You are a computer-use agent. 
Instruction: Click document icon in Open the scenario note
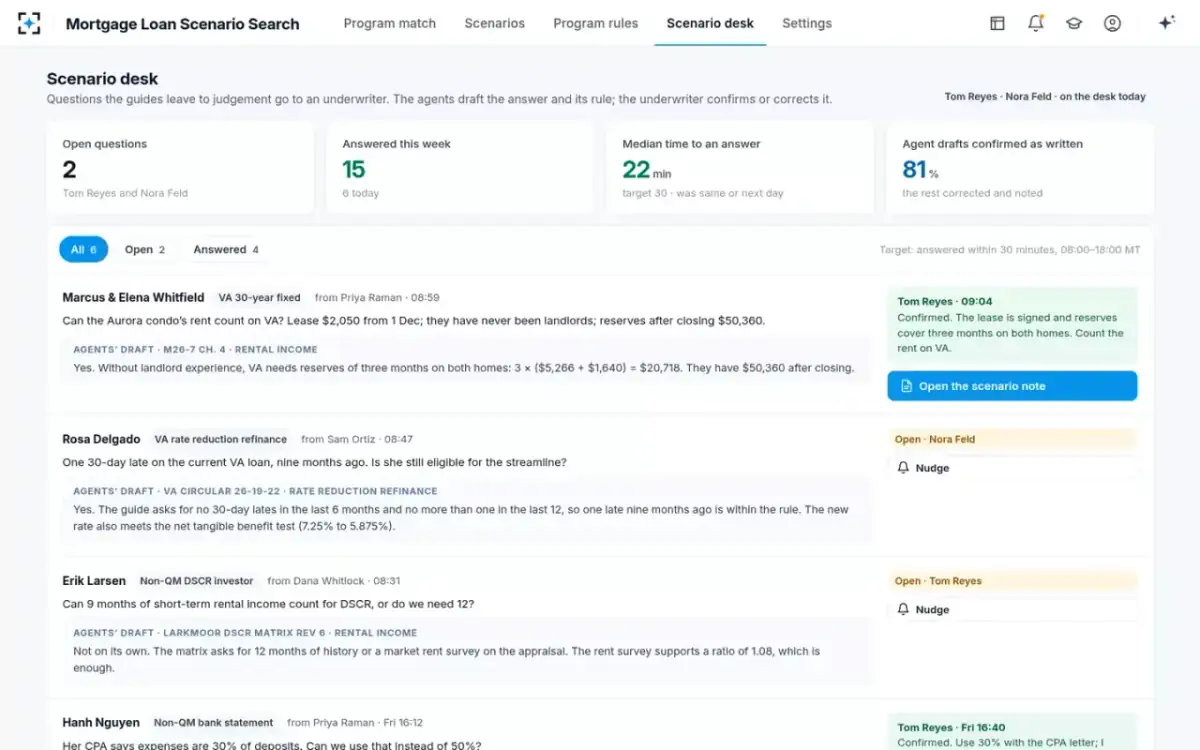pos(906,386)
